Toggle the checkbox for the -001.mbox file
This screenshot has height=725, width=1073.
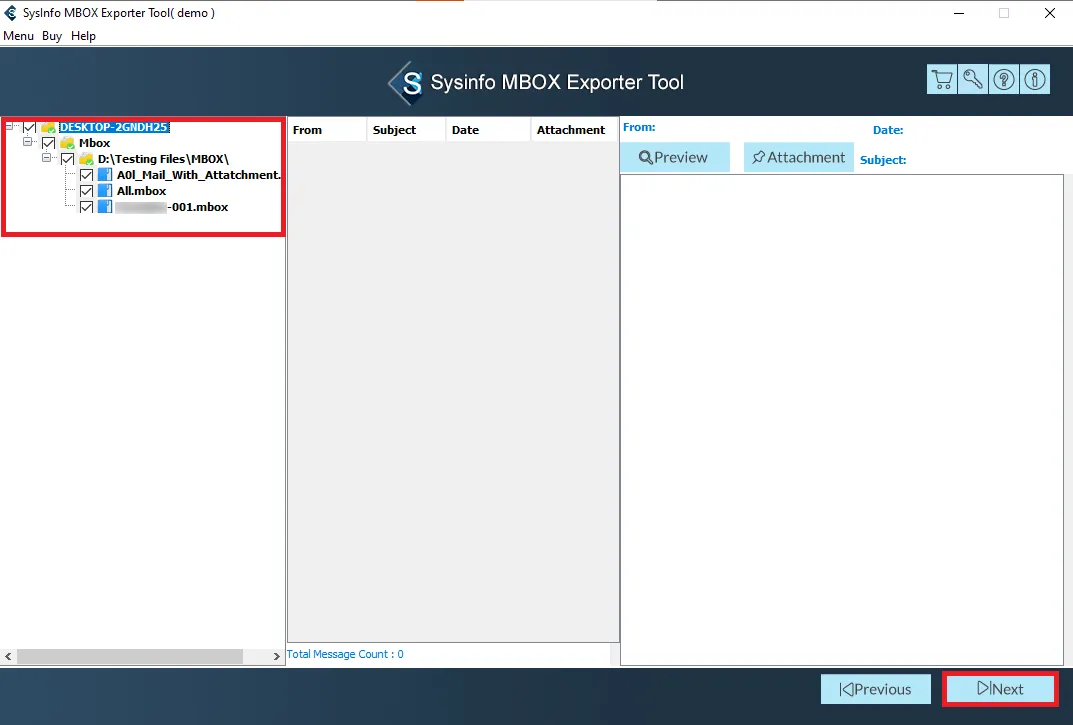tap(86, 207)
